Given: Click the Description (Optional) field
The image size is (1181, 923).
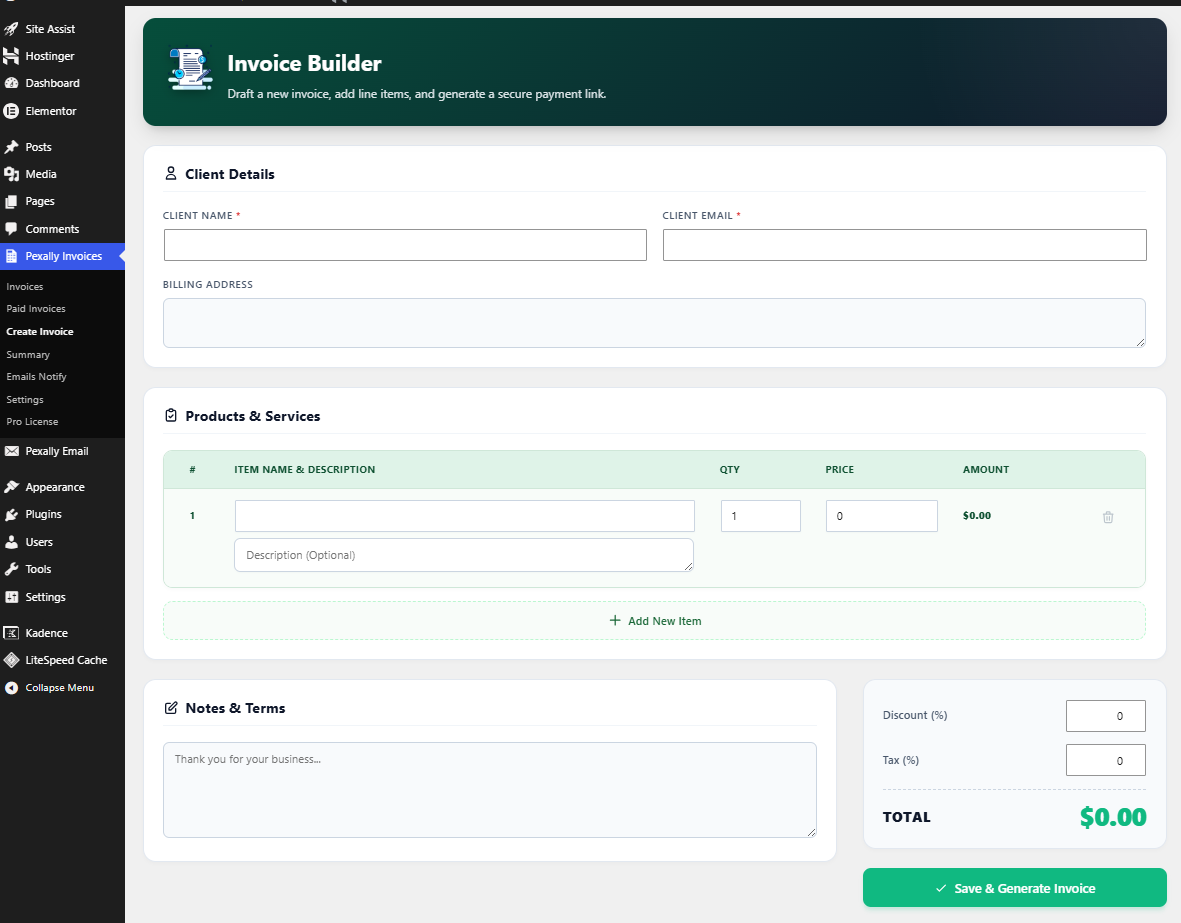Looking at the screenshot, I should pos(464,555).
